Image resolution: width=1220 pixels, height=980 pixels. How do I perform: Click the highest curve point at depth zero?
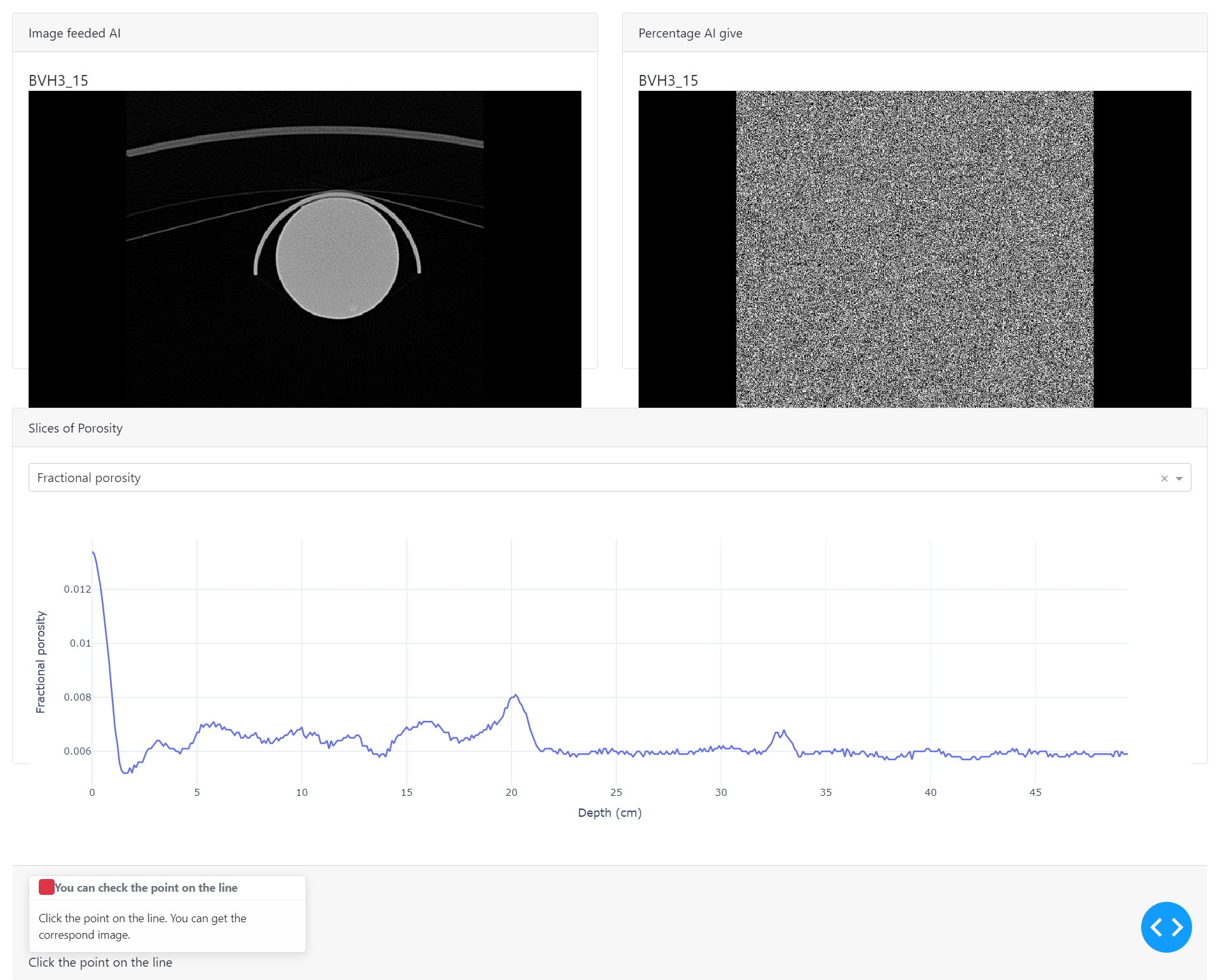coord(93,553)
